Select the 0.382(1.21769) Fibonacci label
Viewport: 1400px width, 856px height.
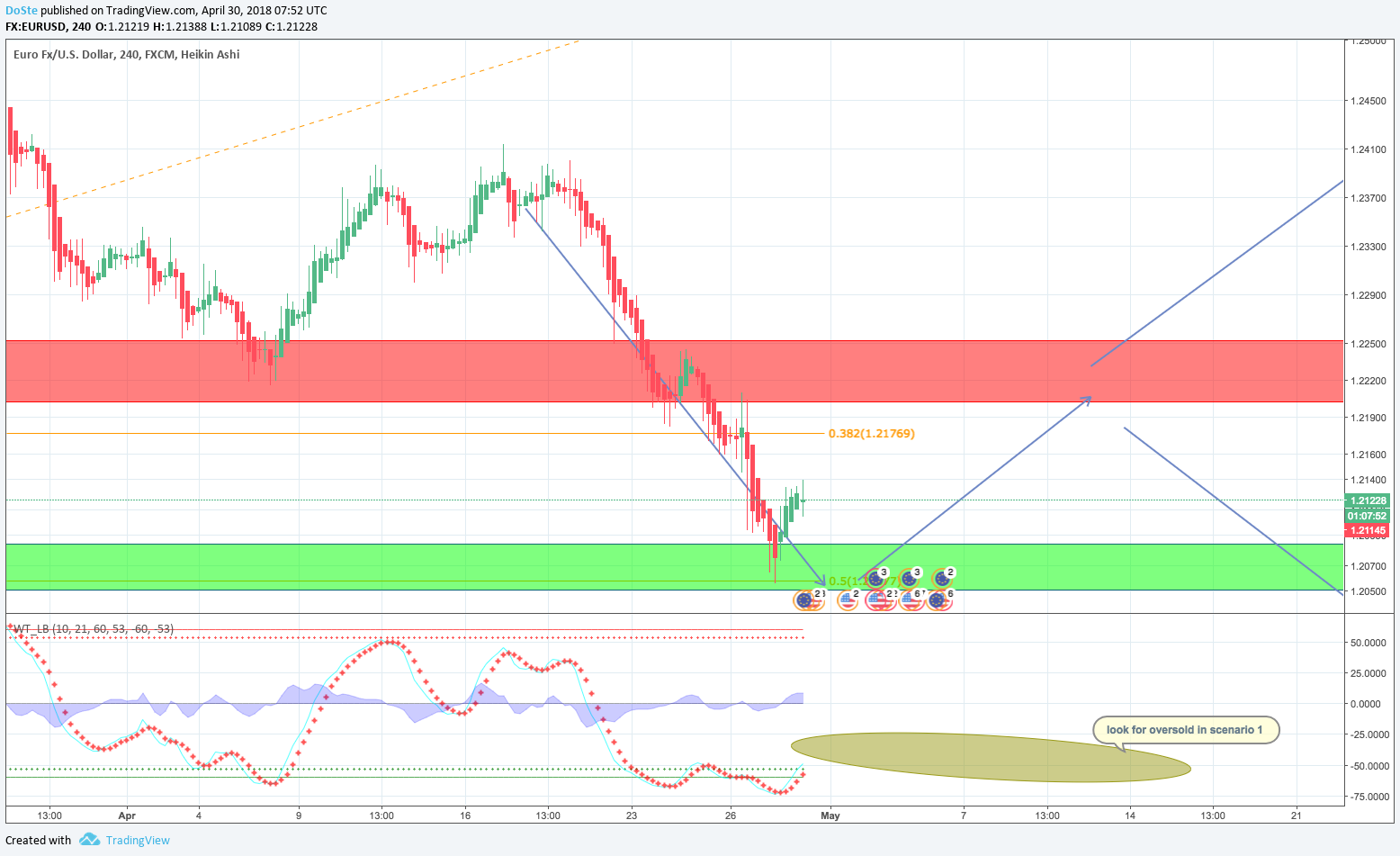871,433
